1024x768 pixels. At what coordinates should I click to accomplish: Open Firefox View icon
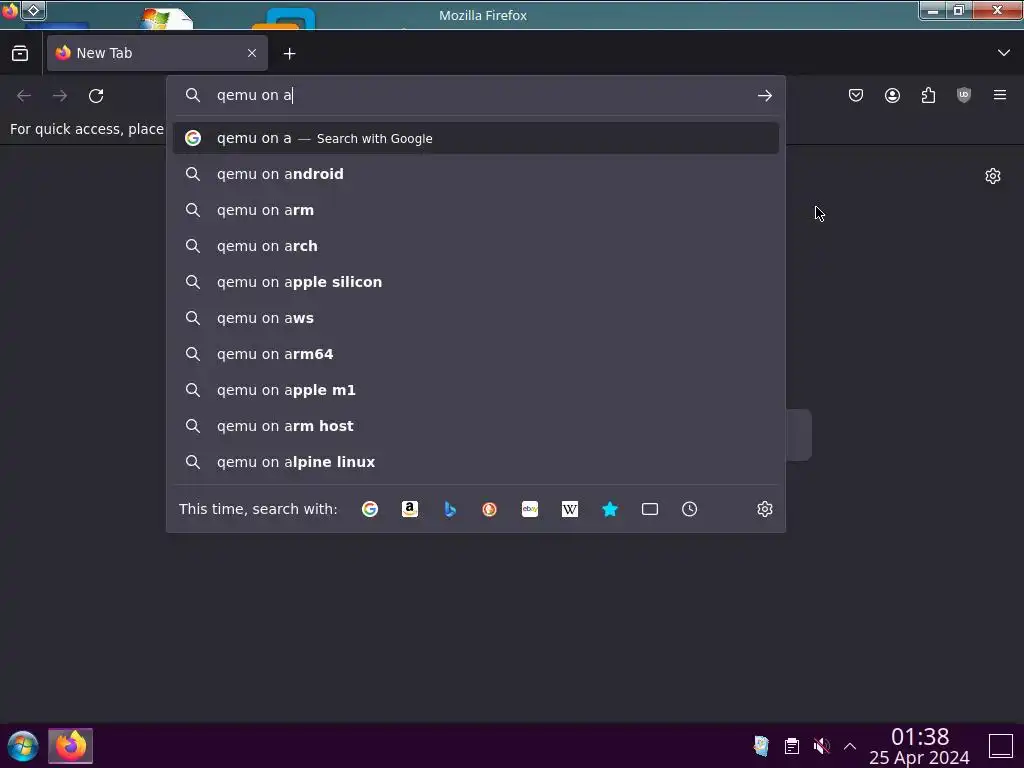[x=20, y=53]
